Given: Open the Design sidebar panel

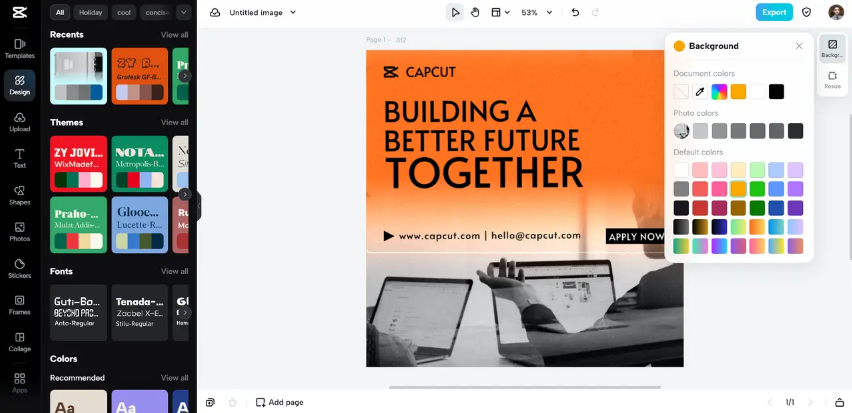Looking at the screenshot, I should [20, 85].
